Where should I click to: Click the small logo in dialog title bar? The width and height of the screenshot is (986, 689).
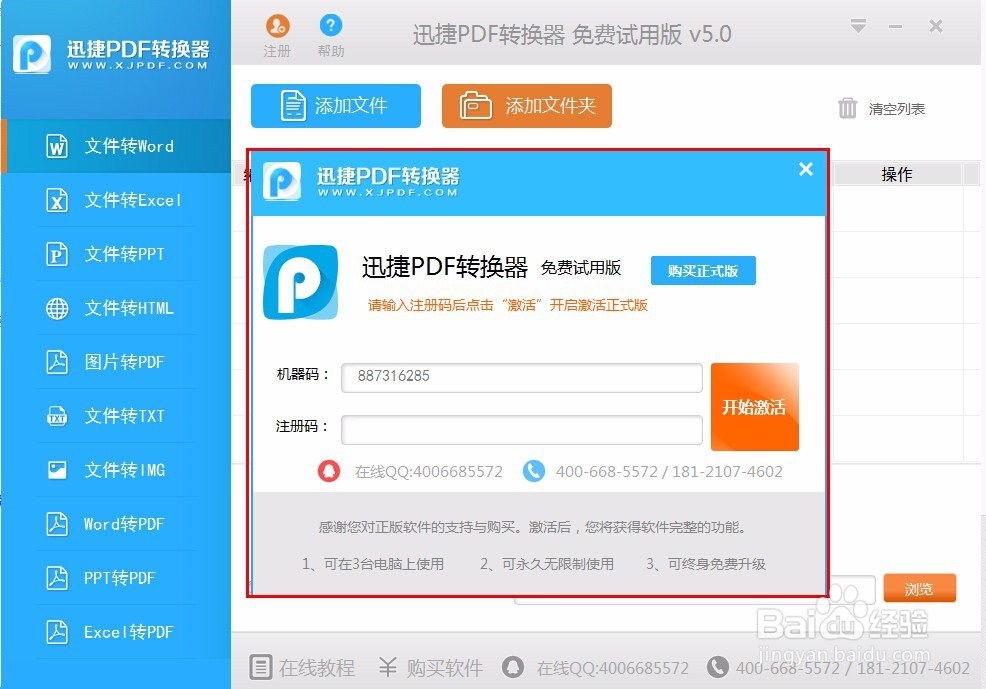(282, 181)
